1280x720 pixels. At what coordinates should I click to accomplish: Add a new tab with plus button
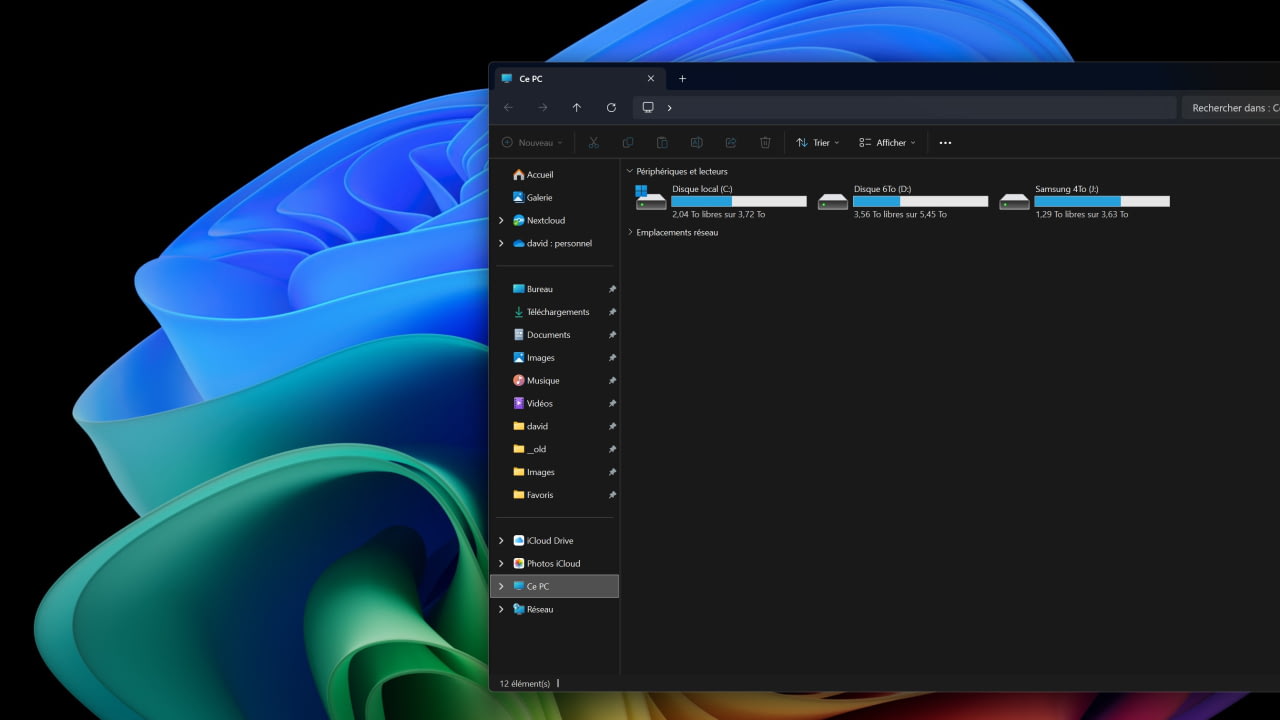(x=683, y=79)
